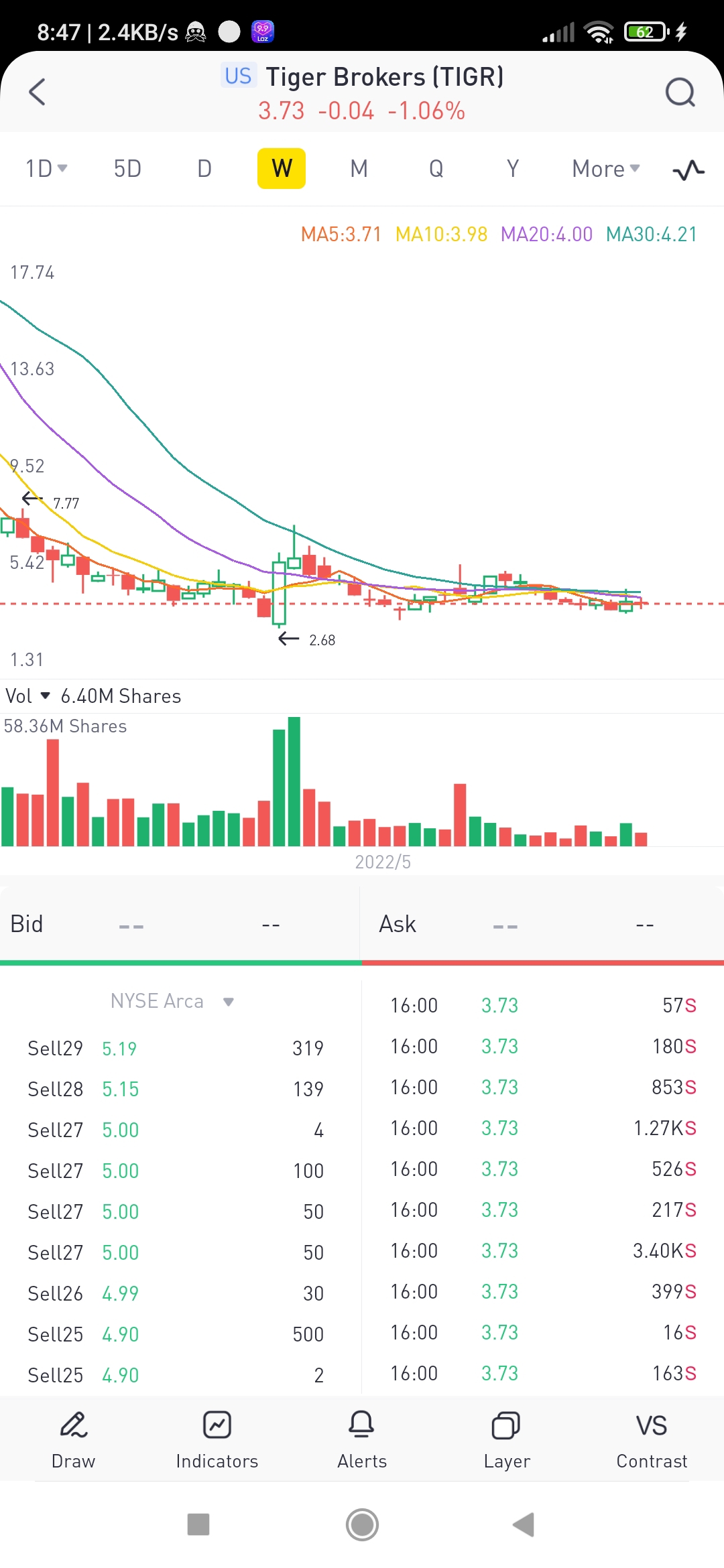The width and height of the screenshot is (724, 1568).
Task: Tap the tallest green volume bar
Action: (294, 781)
